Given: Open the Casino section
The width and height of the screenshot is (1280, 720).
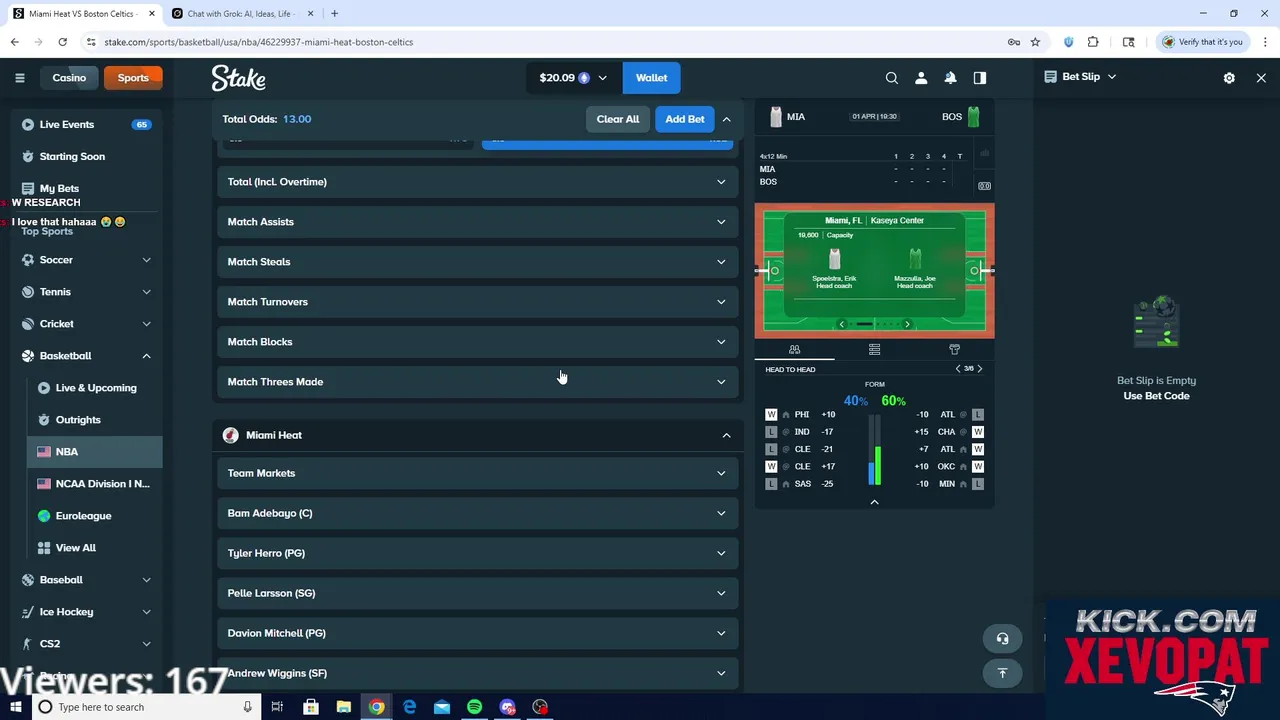Looking at the screenshot, I should point(69,78).
